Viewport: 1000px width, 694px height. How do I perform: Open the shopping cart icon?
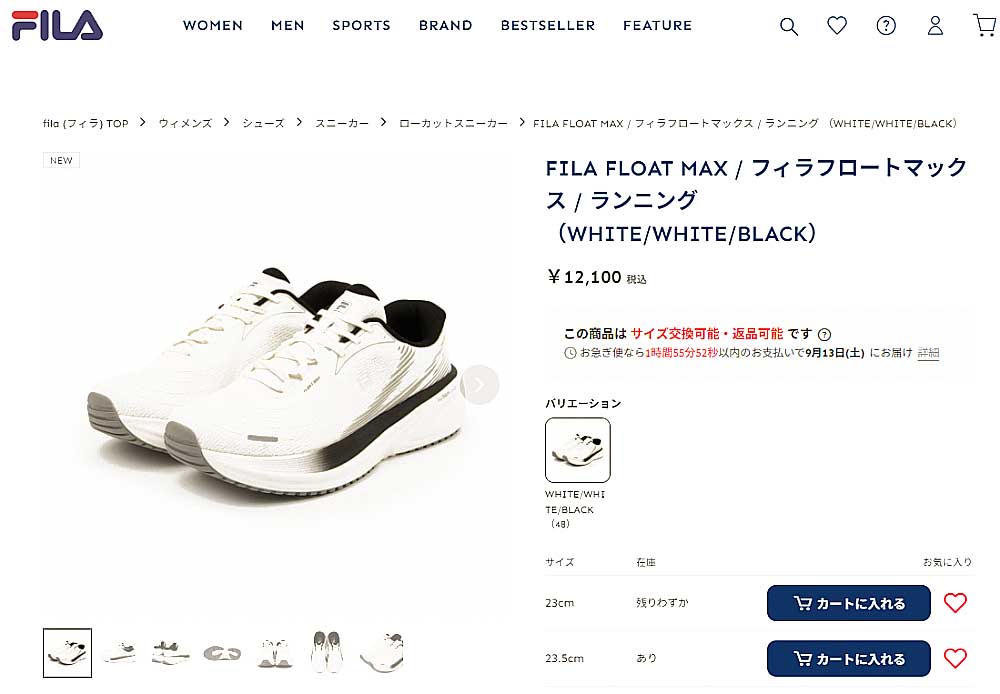pyautogui.click(x=985, y=25)
